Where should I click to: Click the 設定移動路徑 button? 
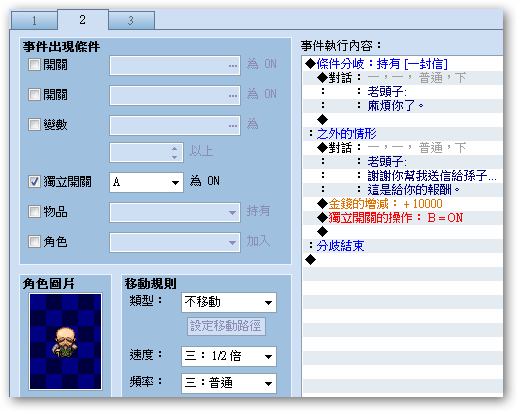[x=226, y=326]
